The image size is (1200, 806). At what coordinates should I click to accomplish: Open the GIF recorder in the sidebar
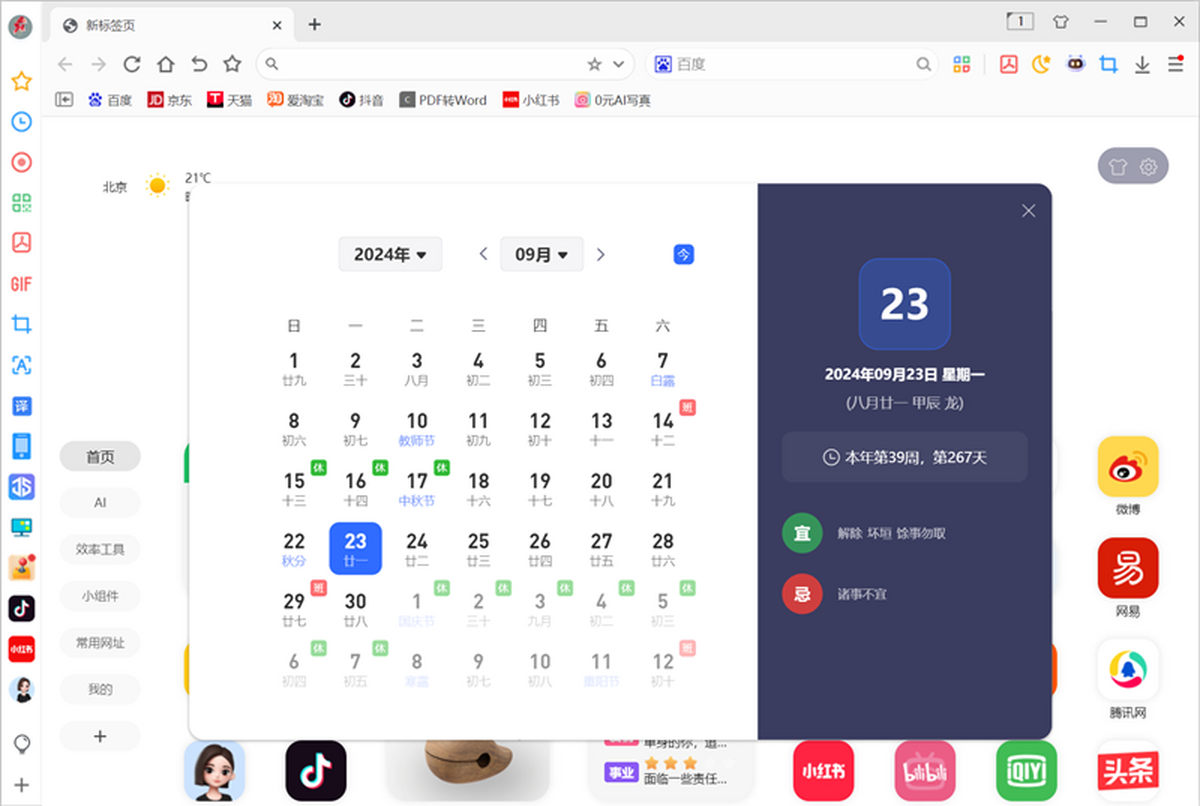(21, 284)
